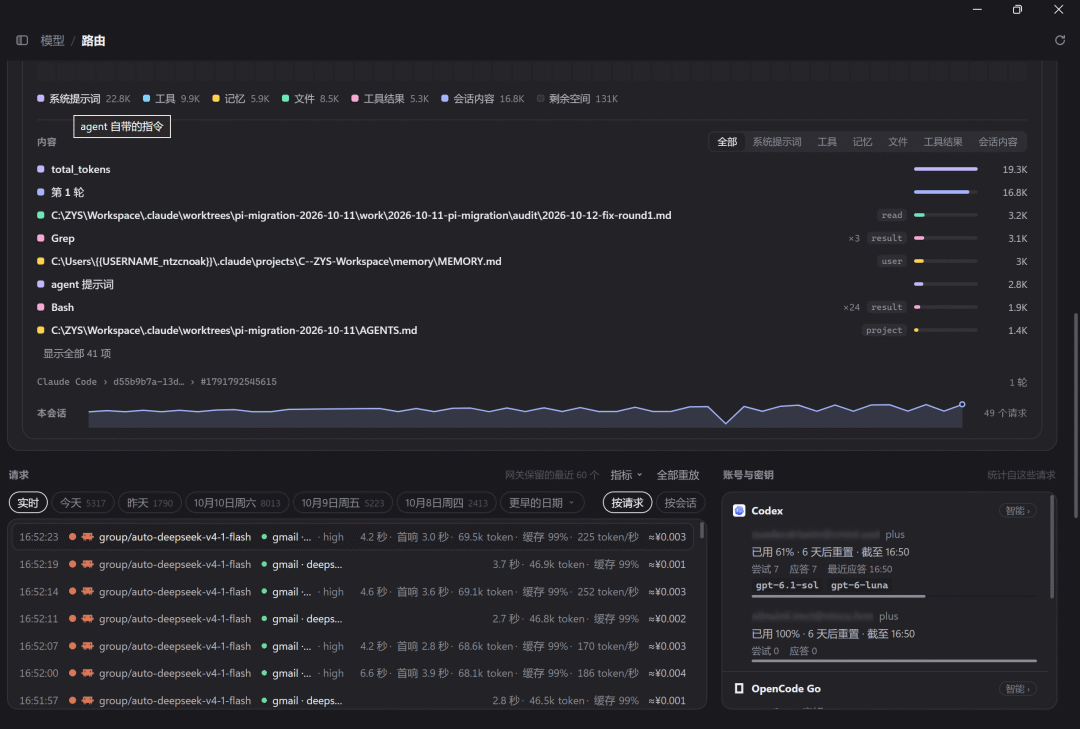
Task: Expand the list via 显示全部 41 项
Action: pos(77,353)
